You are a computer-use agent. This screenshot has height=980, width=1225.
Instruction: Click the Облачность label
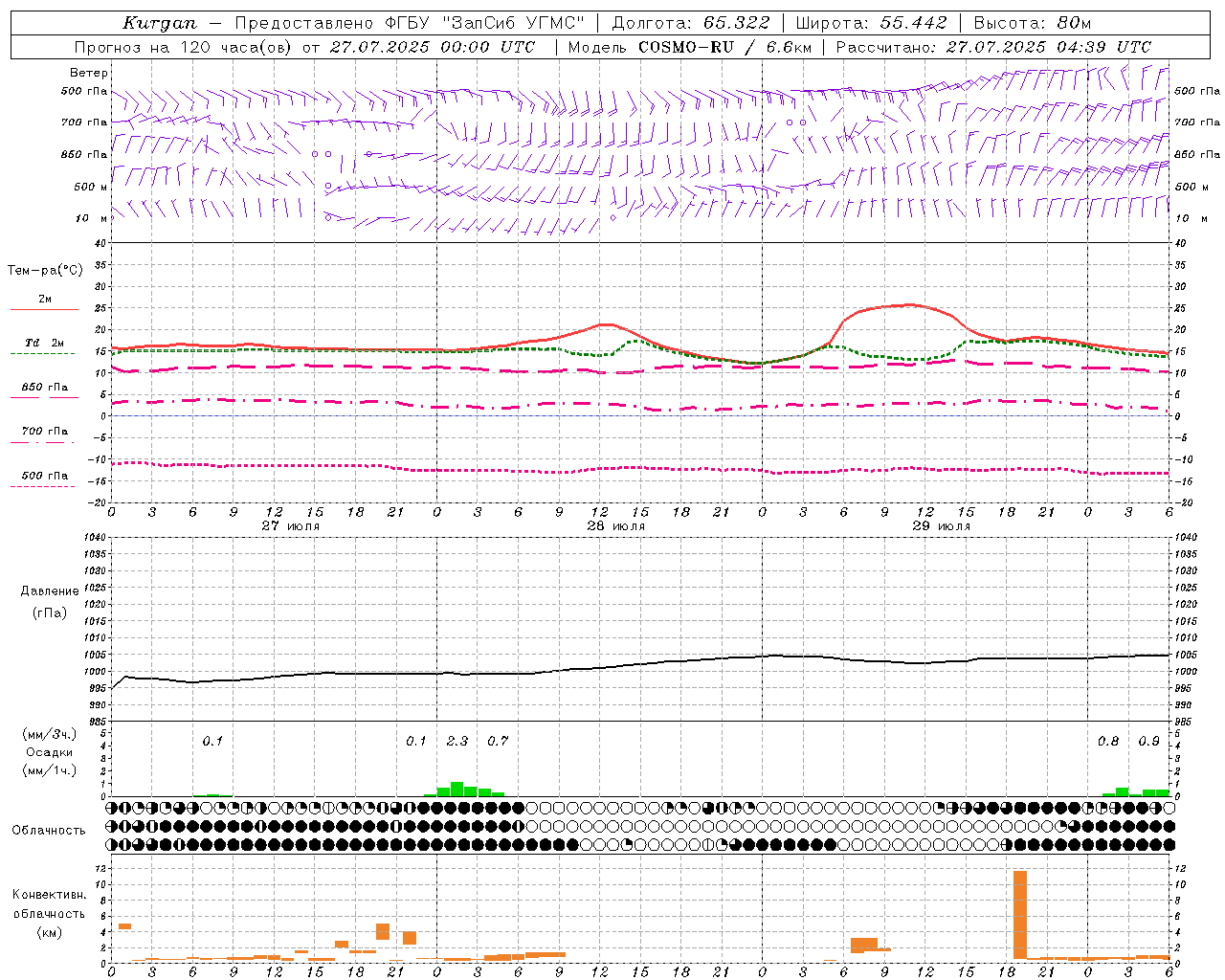pos(49,830)
